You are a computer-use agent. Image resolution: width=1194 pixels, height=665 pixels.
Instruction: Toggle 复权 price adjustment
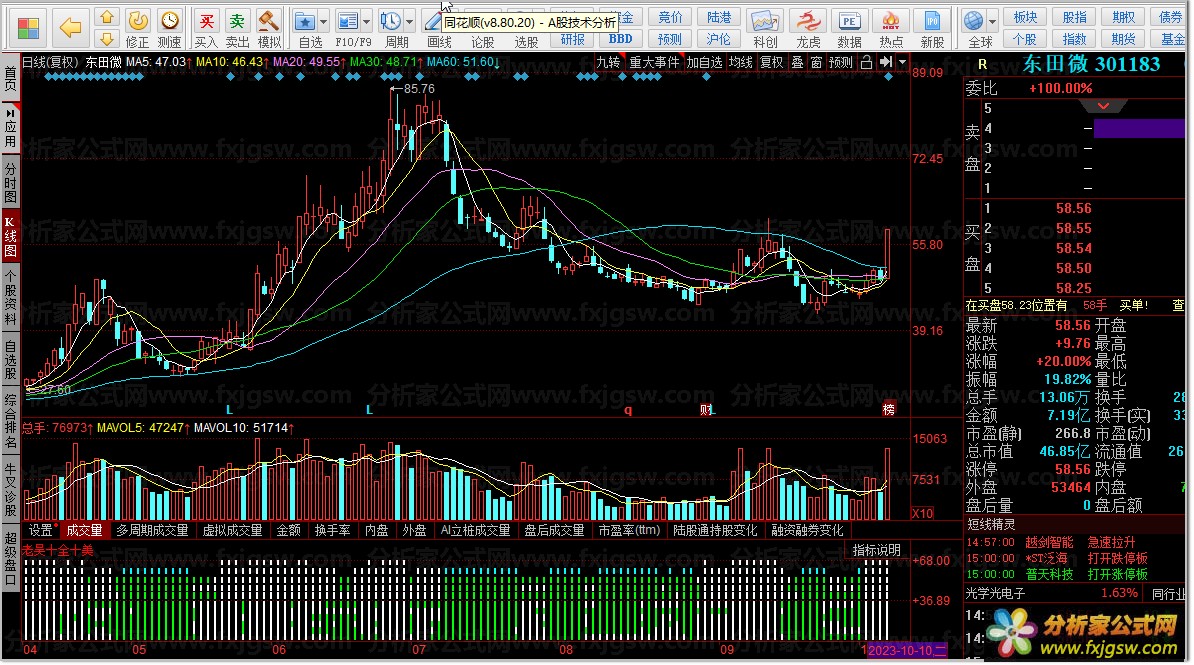[x=771, y=62]
